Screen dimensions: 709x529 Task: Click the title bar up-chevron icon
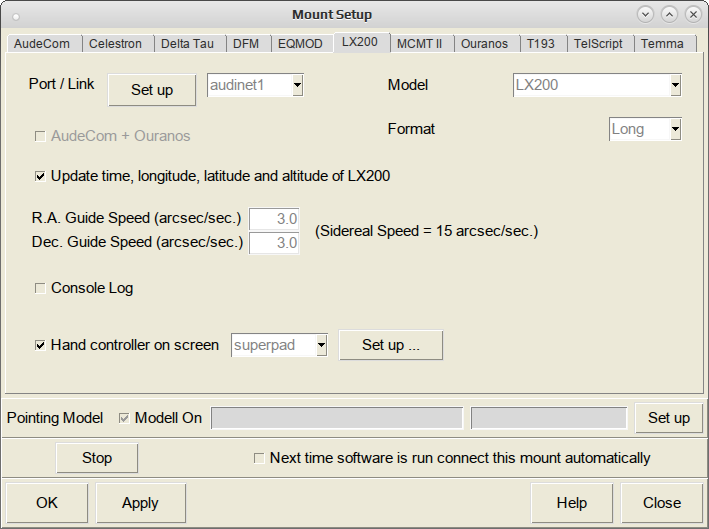(669, 14)
